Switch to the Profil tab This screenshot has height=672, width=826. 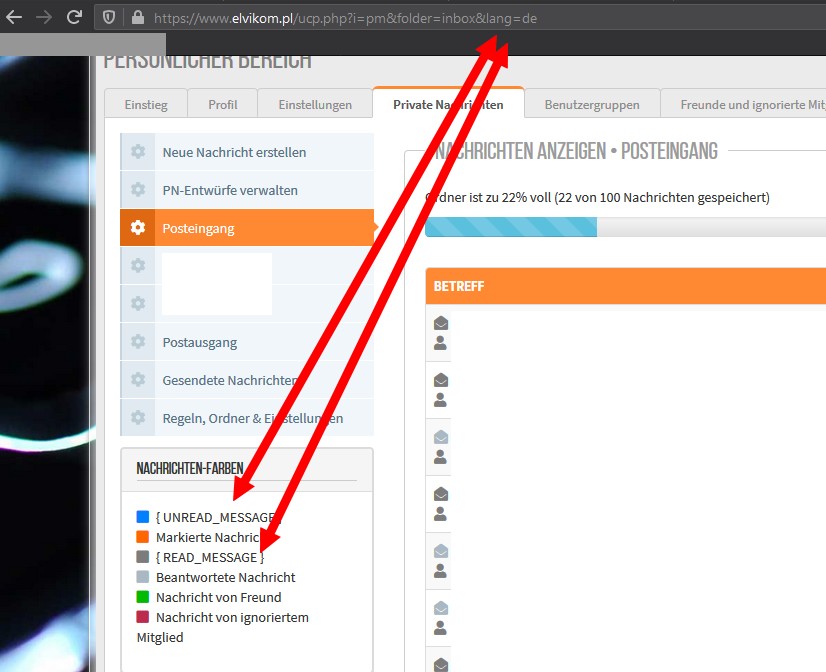click(x=222, y=104)
